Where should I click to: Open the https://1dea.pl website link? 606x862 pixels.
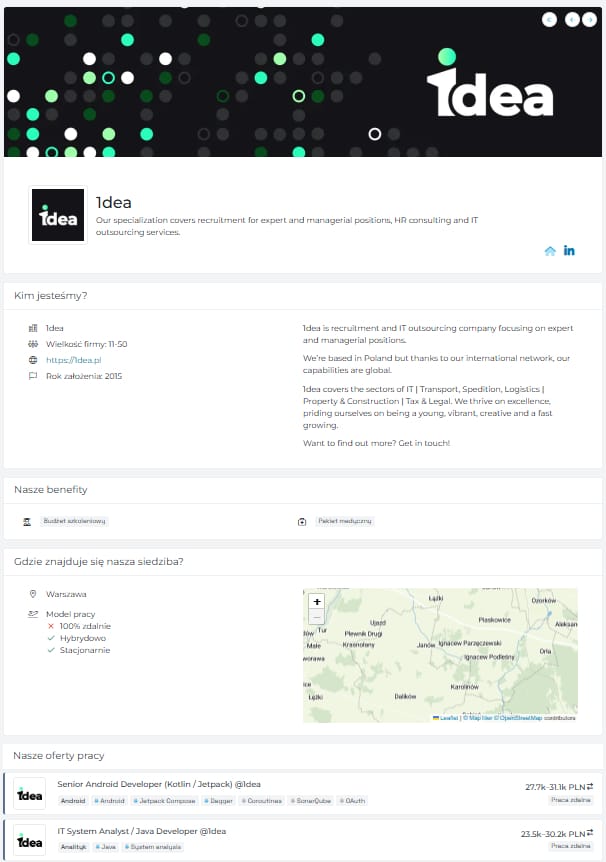click(73, 360)
